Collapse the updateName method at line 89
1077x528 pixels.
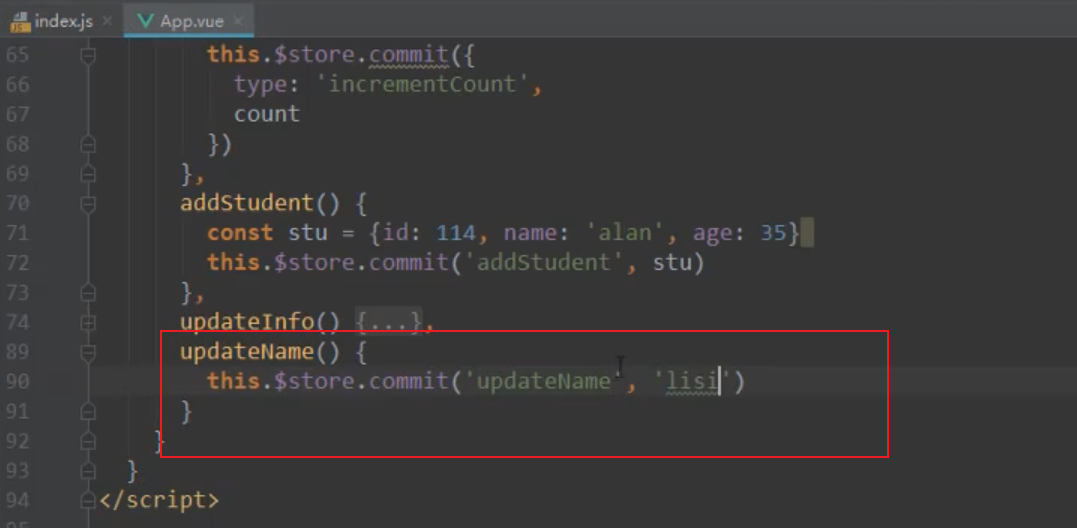click(x=88, y=352)
